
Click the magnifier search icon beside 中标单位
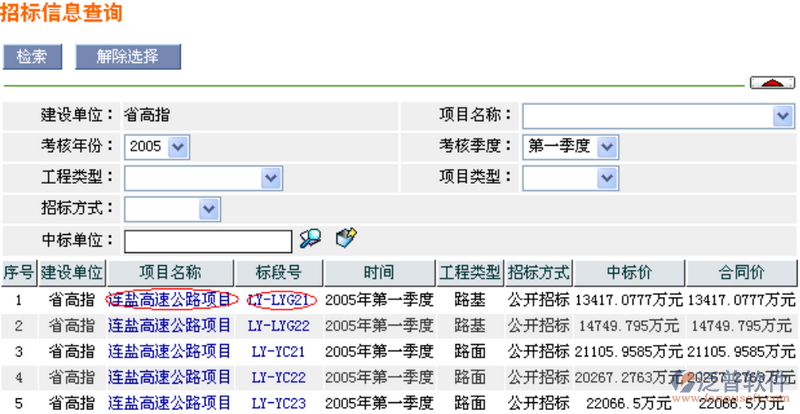tap(310, 238)
